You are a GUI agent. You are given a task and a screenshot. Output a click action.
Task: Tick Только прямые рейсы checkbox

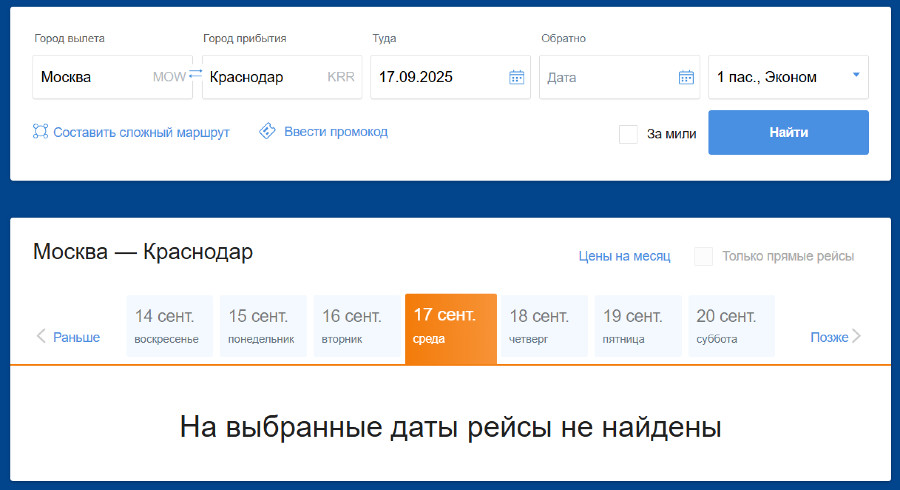tap(704, 256)
